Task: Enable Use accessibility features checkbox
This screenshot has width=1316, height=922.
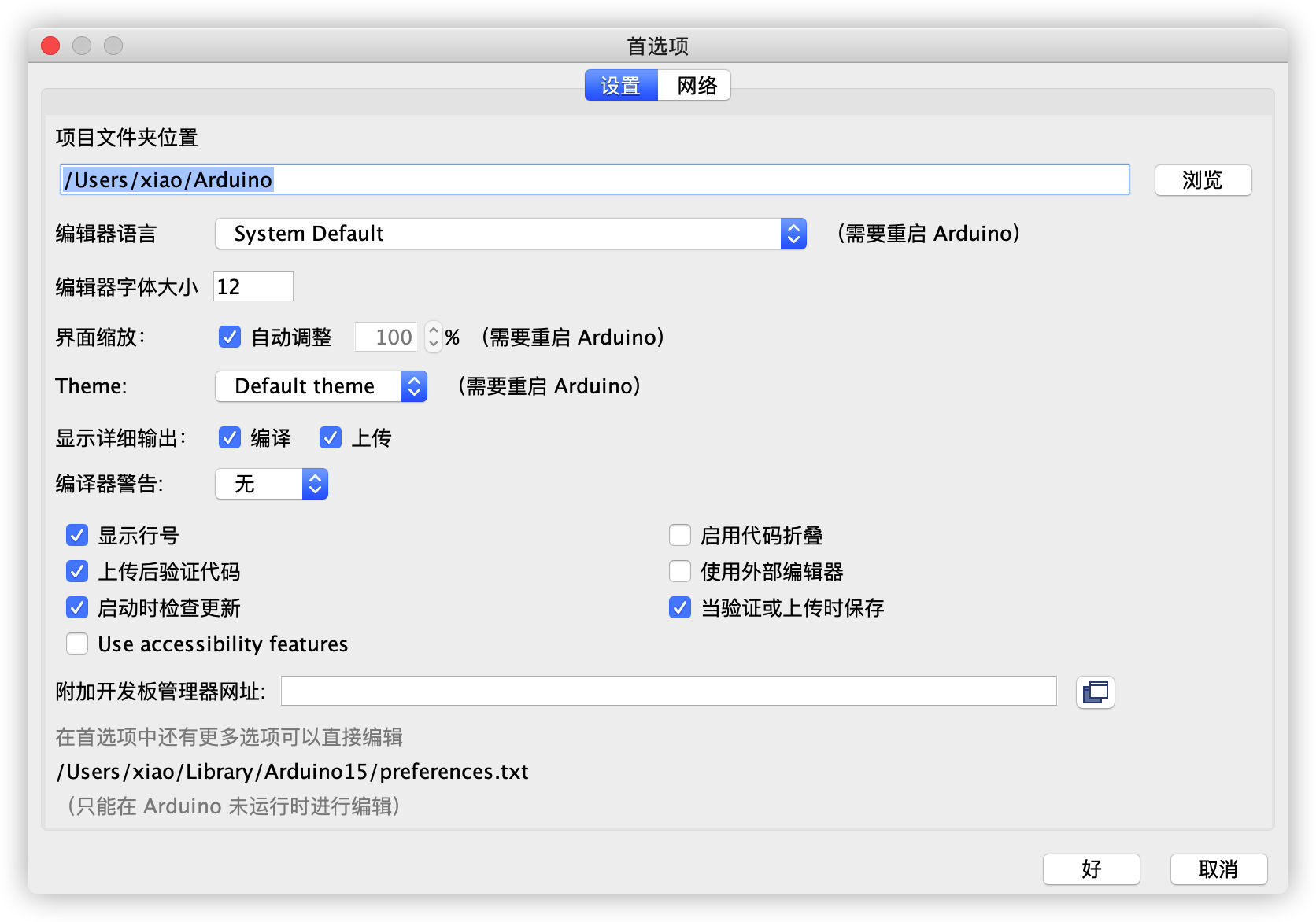Action: click(x=77, y=644)
